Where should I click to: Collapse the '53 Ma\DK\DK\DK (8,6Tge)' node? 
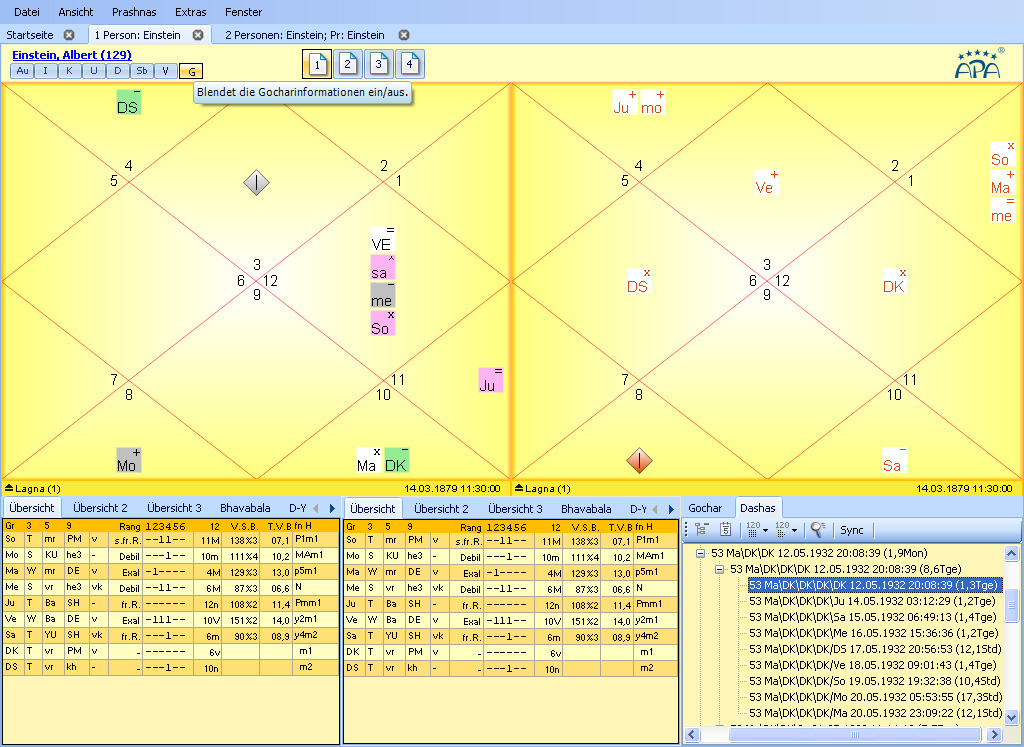tap(719, 569)
